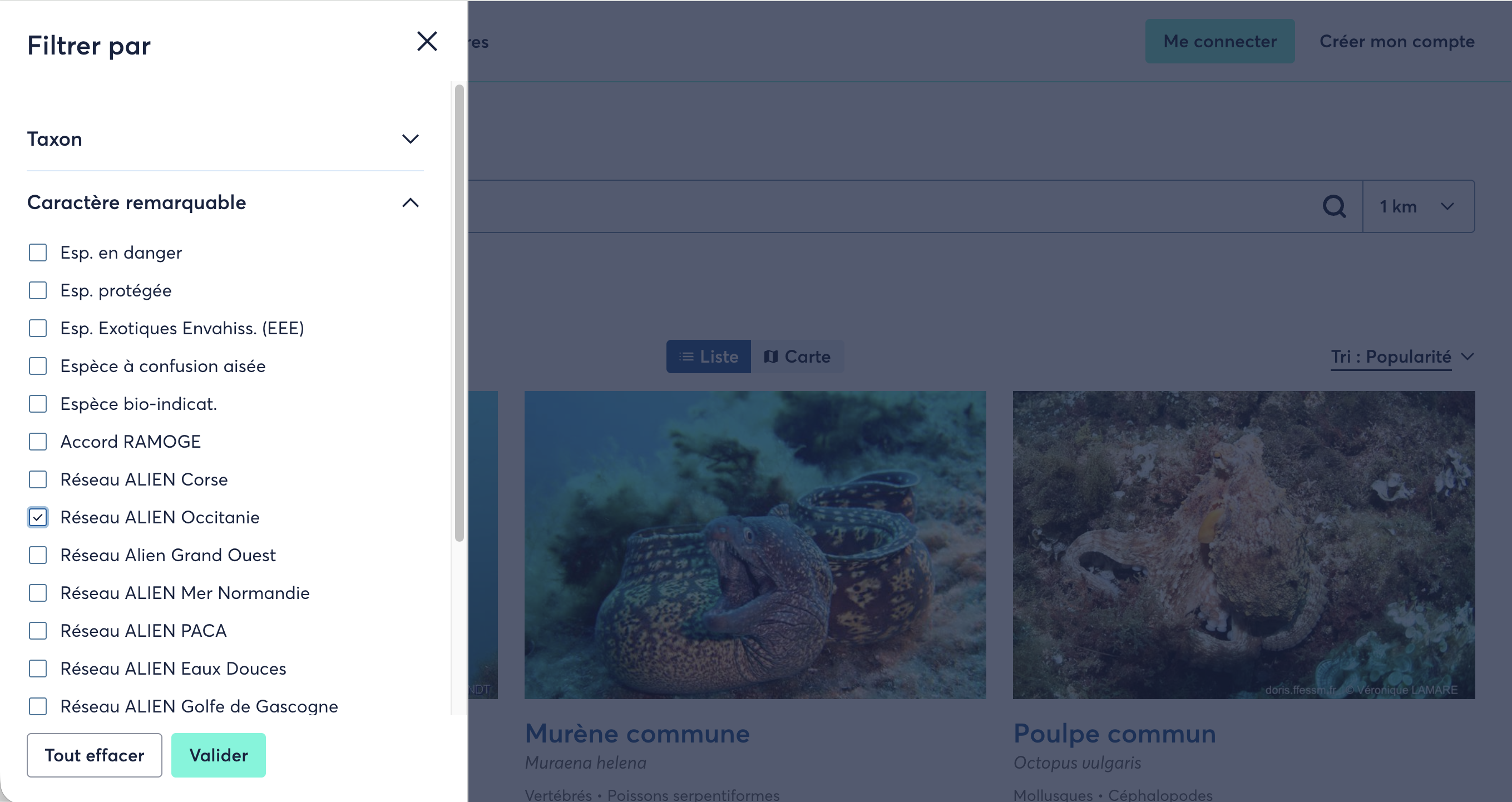Enable the Accord RAMOGE filter
The image size is (1512, 802).
38,442
